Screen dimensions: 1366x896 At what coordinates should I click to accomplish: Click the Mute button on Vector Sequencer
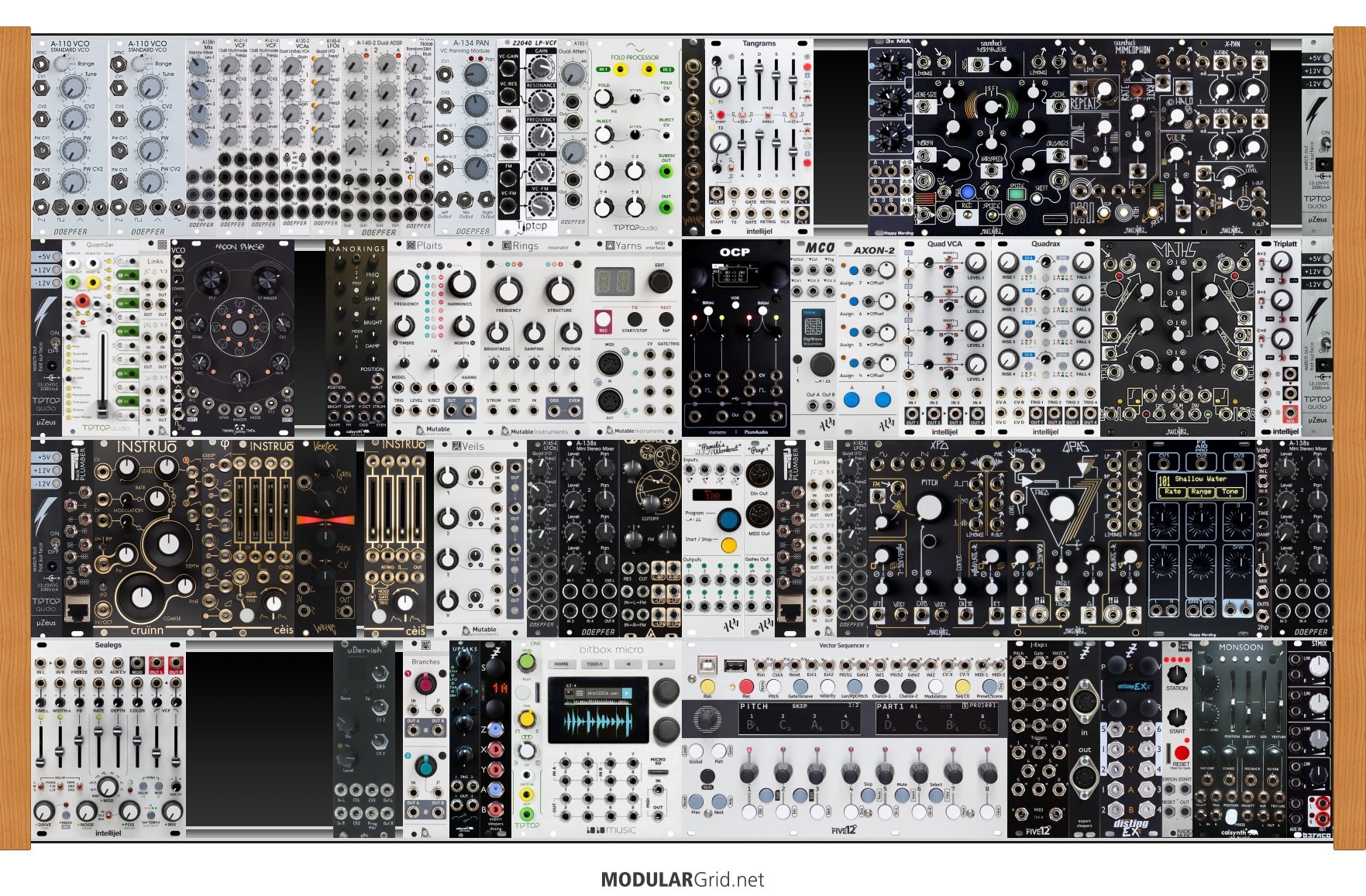[x=902, y=795]
